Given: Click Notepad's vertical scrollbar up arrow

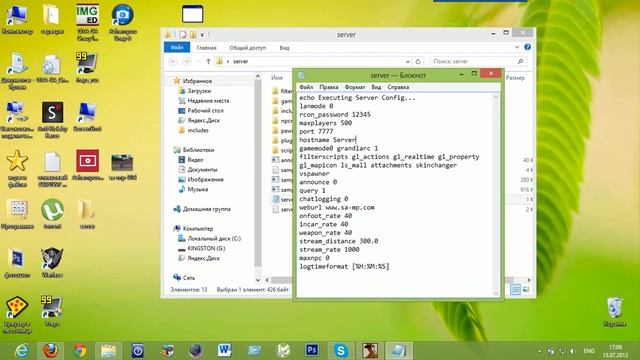Looking at the screenshot, I should tap(496, 97).
